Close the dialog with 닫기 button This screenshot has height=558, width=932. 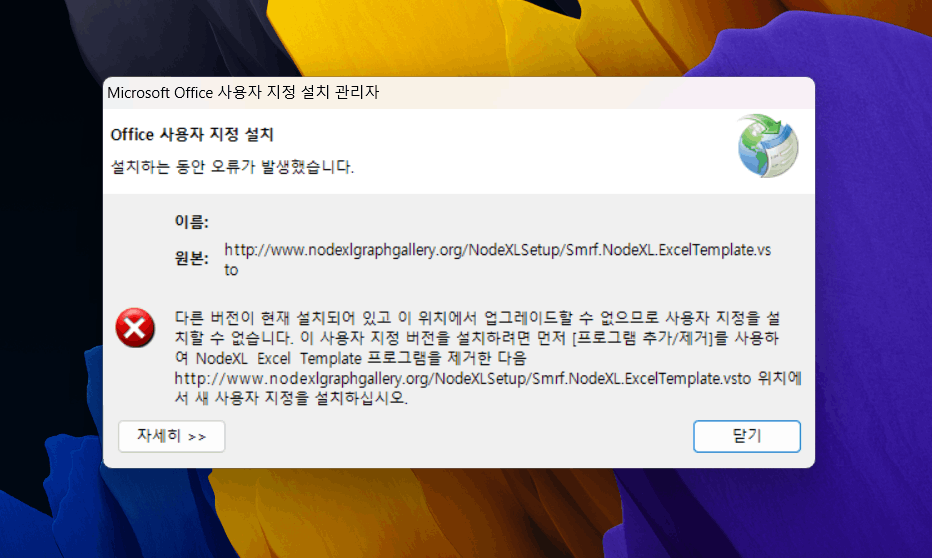(x=747, y=436)
